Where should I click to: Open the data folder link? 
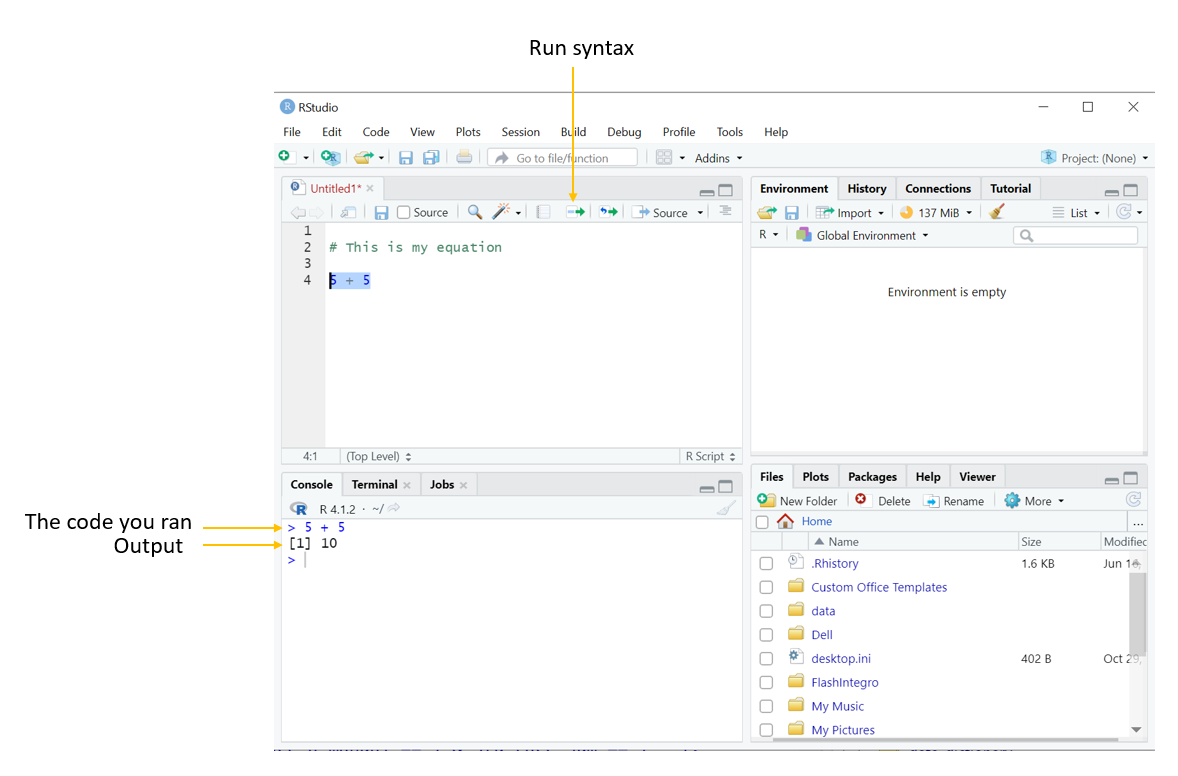pos(823,611)
